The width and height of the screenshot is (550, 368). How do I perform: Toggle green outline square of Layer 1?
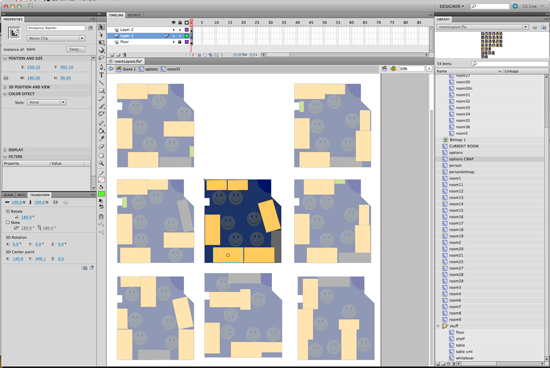[x=187, y=36]
